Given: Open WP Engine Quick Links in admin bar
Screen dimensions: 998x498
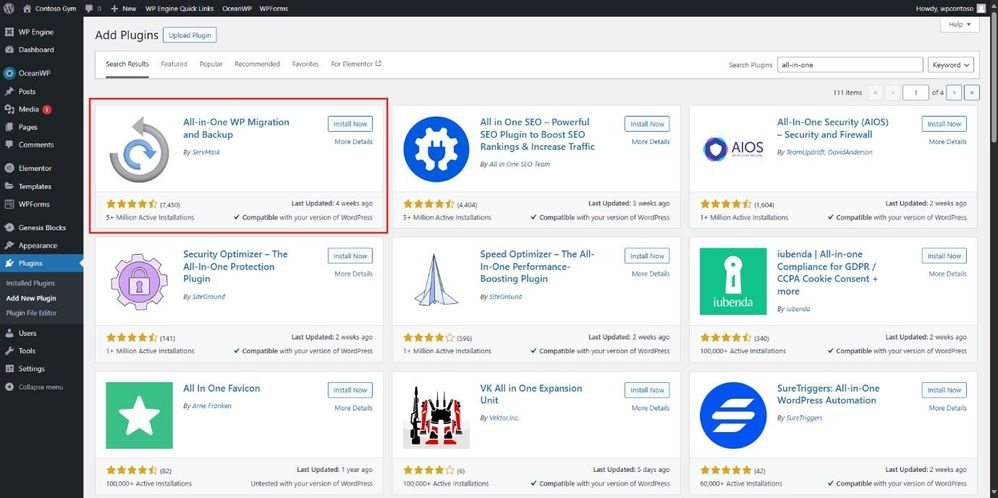Looking at the screenshot, I should coord(179,9).
